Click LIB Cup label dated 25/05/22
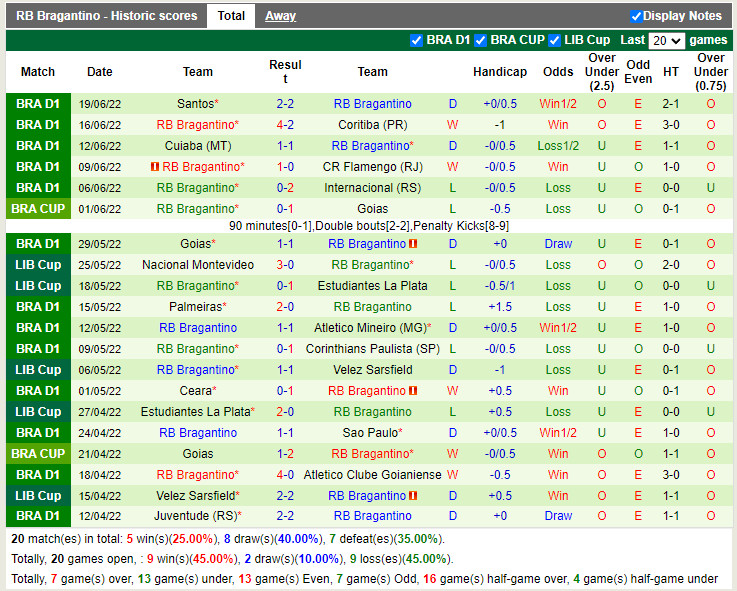This screenshot has height=591, width=737. coord(38,265)
